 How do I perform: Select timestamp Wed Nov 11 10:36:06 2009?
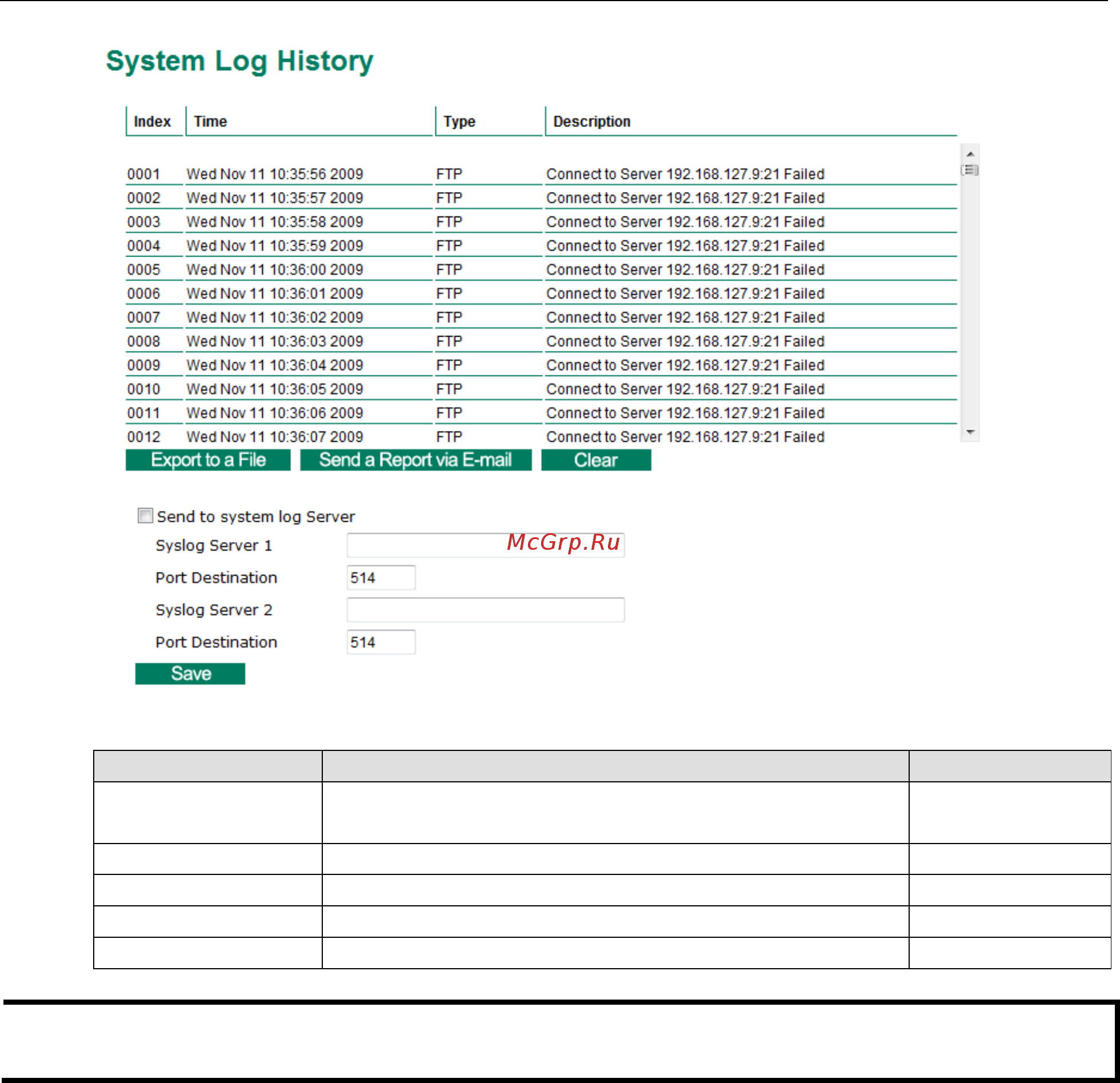275,413
